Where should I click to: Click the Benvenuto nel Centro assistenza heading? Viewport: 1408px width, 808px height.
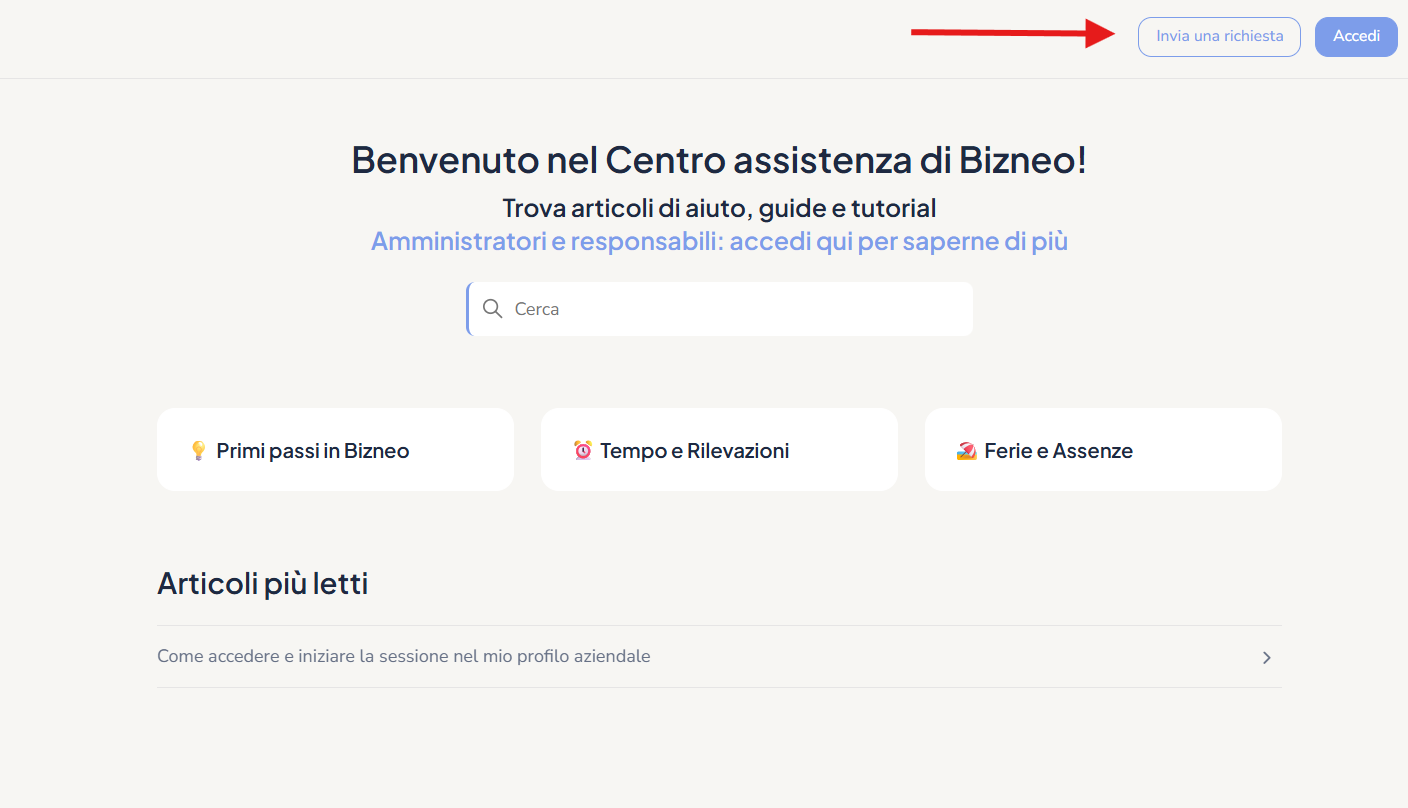click(719, 160)
